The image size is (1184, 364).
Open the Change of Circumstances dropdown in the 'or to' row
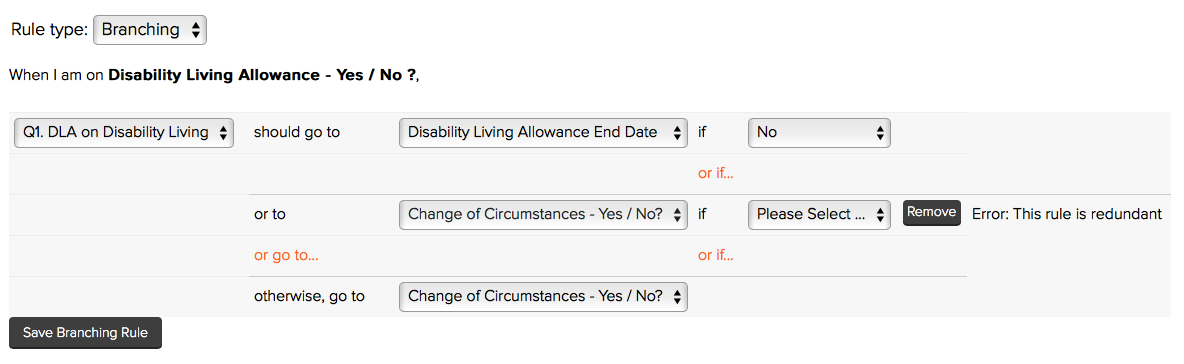point(543,214)
